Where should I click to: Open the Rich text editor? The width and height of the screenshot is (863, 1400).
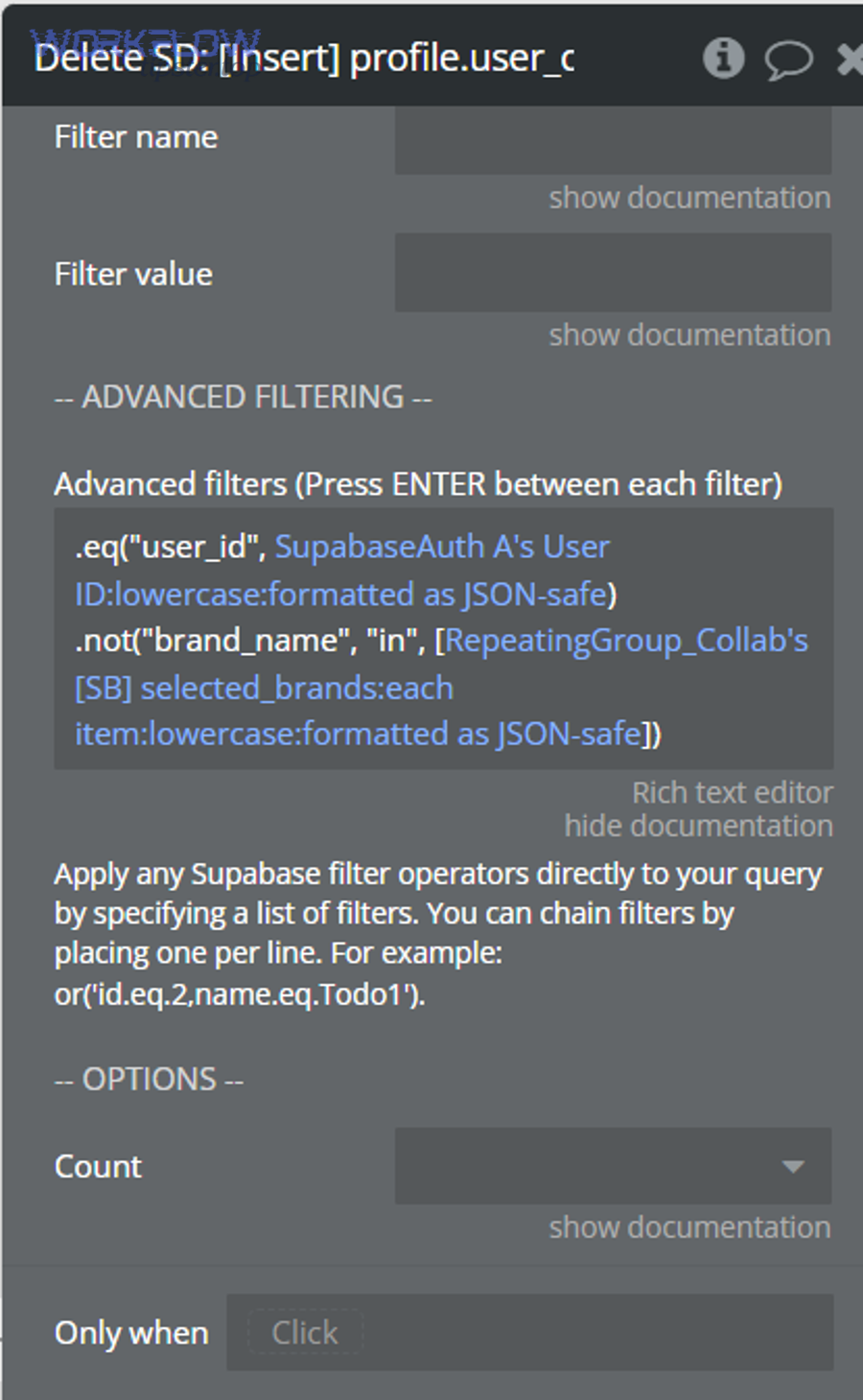point(732,792)
